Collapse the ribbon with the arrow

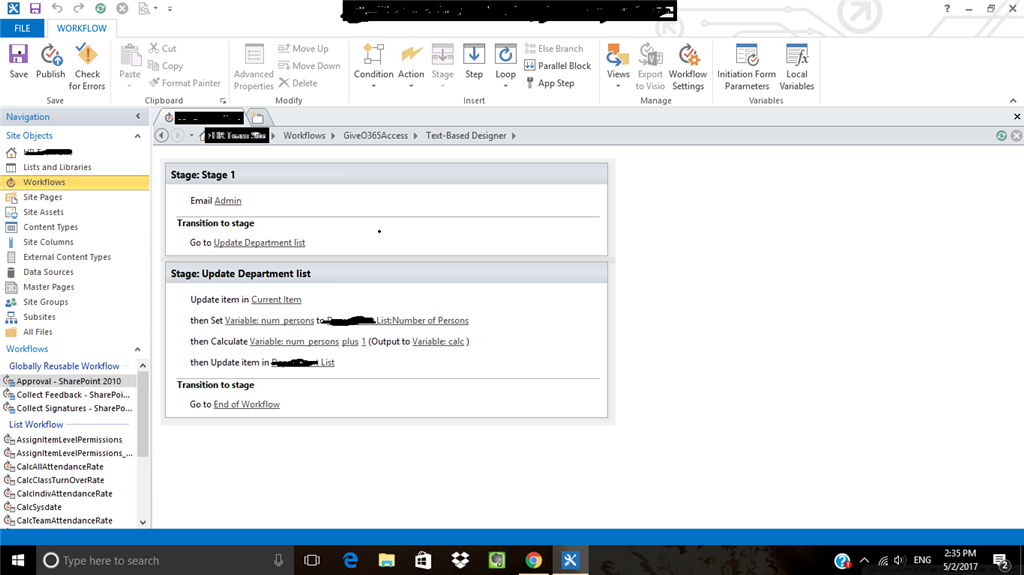(x=1013, y=101)
